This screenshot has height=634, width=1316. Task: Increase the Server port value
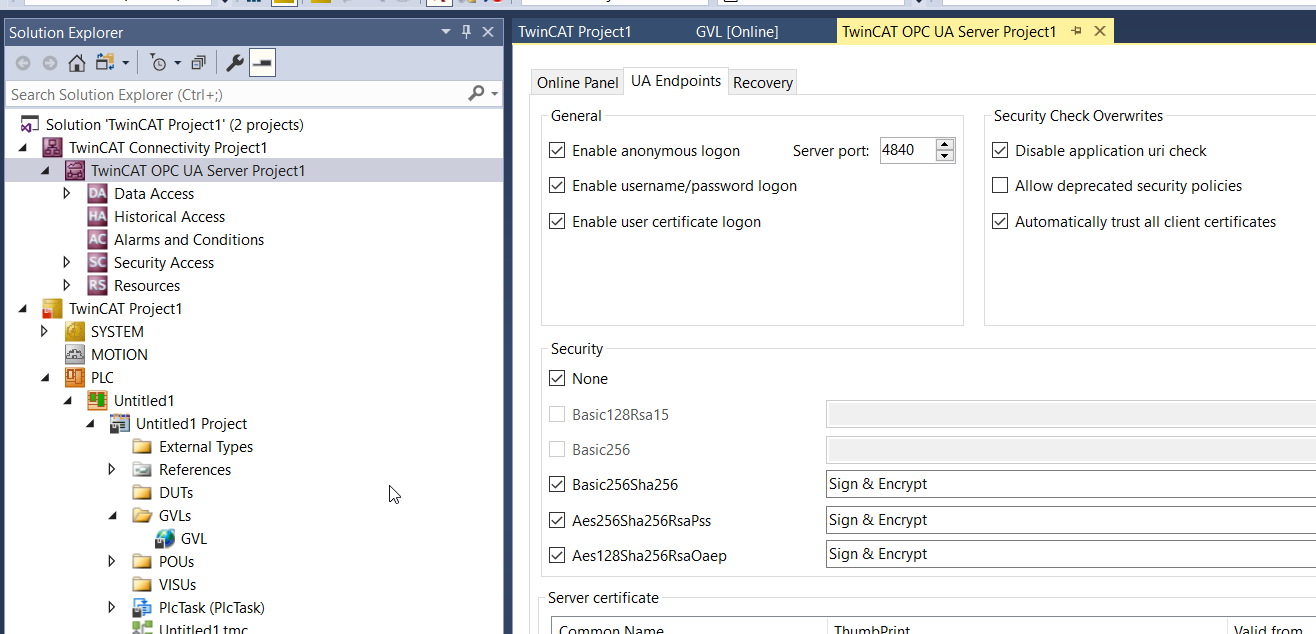[945, 145]
